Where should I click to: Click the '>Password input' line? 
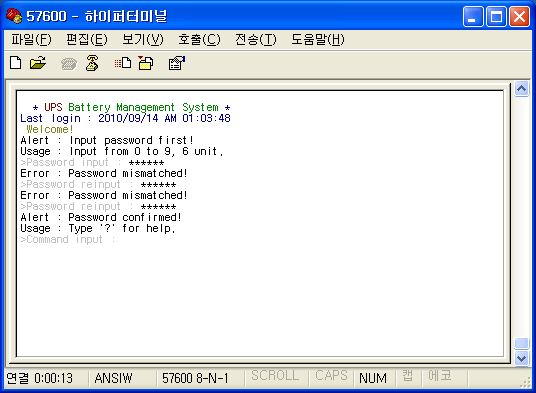coord(92,162)
